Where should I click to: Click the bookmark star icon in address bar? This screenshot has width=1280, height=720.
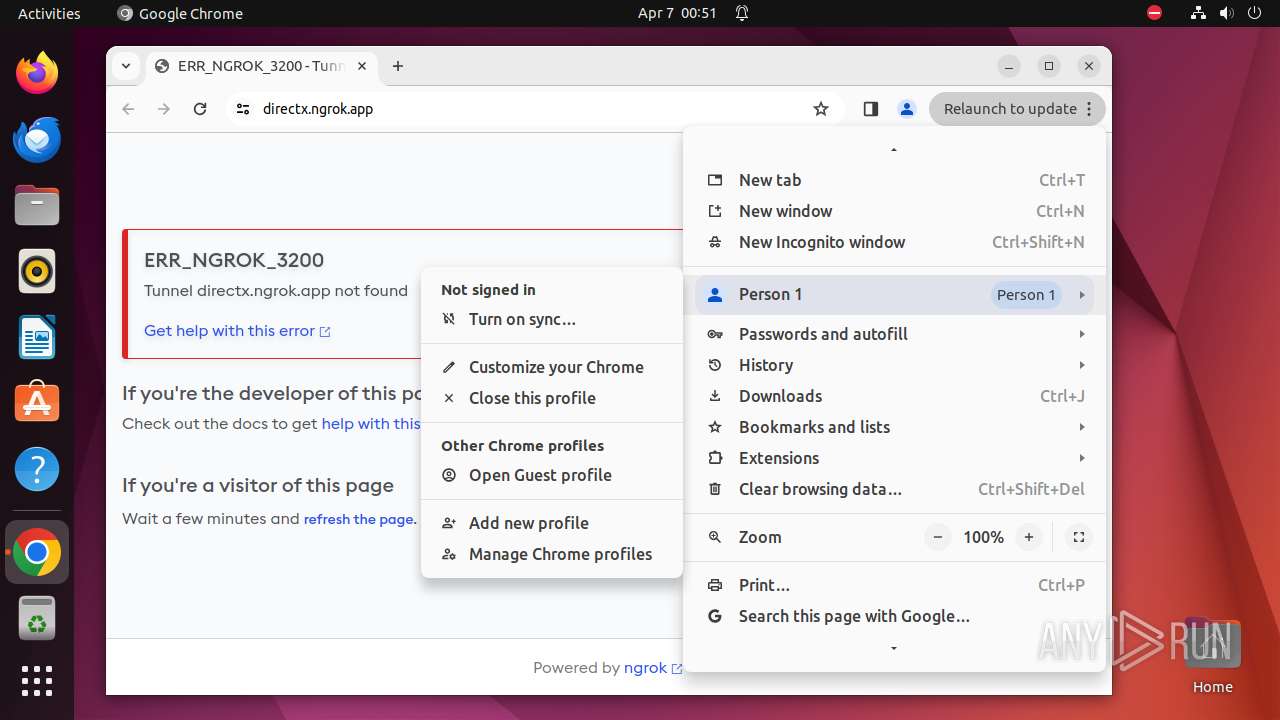821,109
